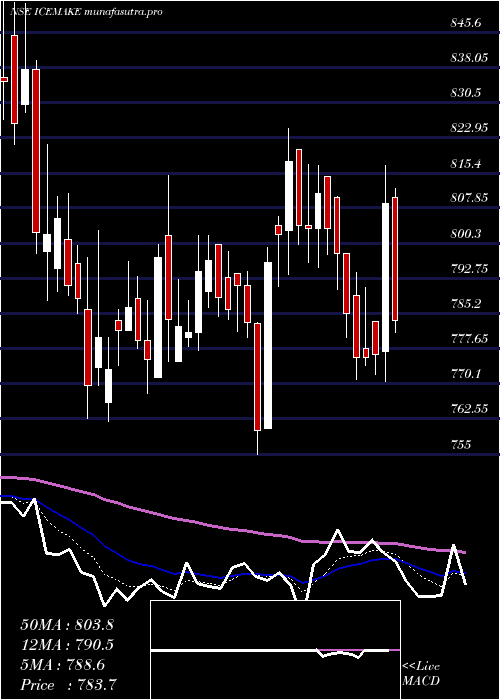Viewport: 500px width, 700px height.
Task: Select the 830.5 price axis label
Action: (466, 93)
